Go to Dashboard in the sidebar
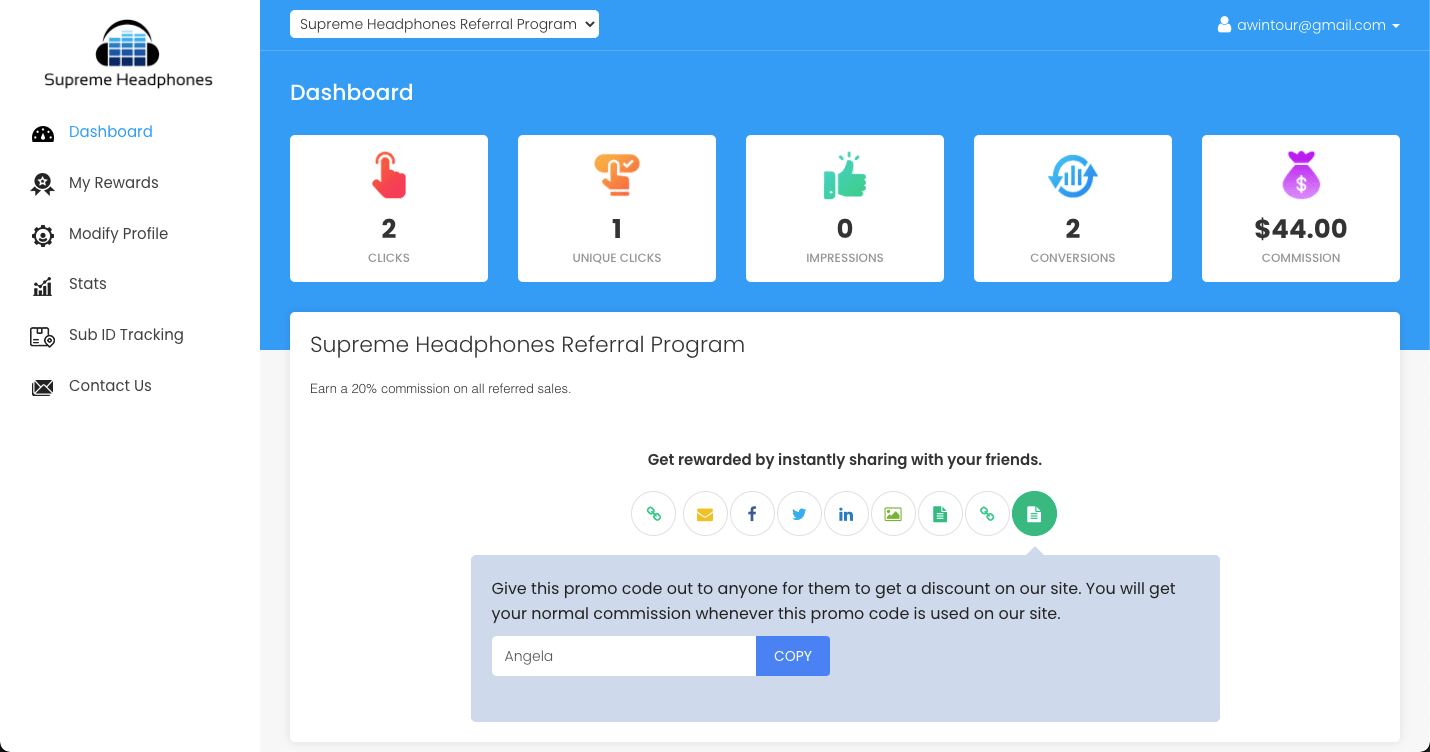This screenshot has width=1430, height=752. click(110, 132)
